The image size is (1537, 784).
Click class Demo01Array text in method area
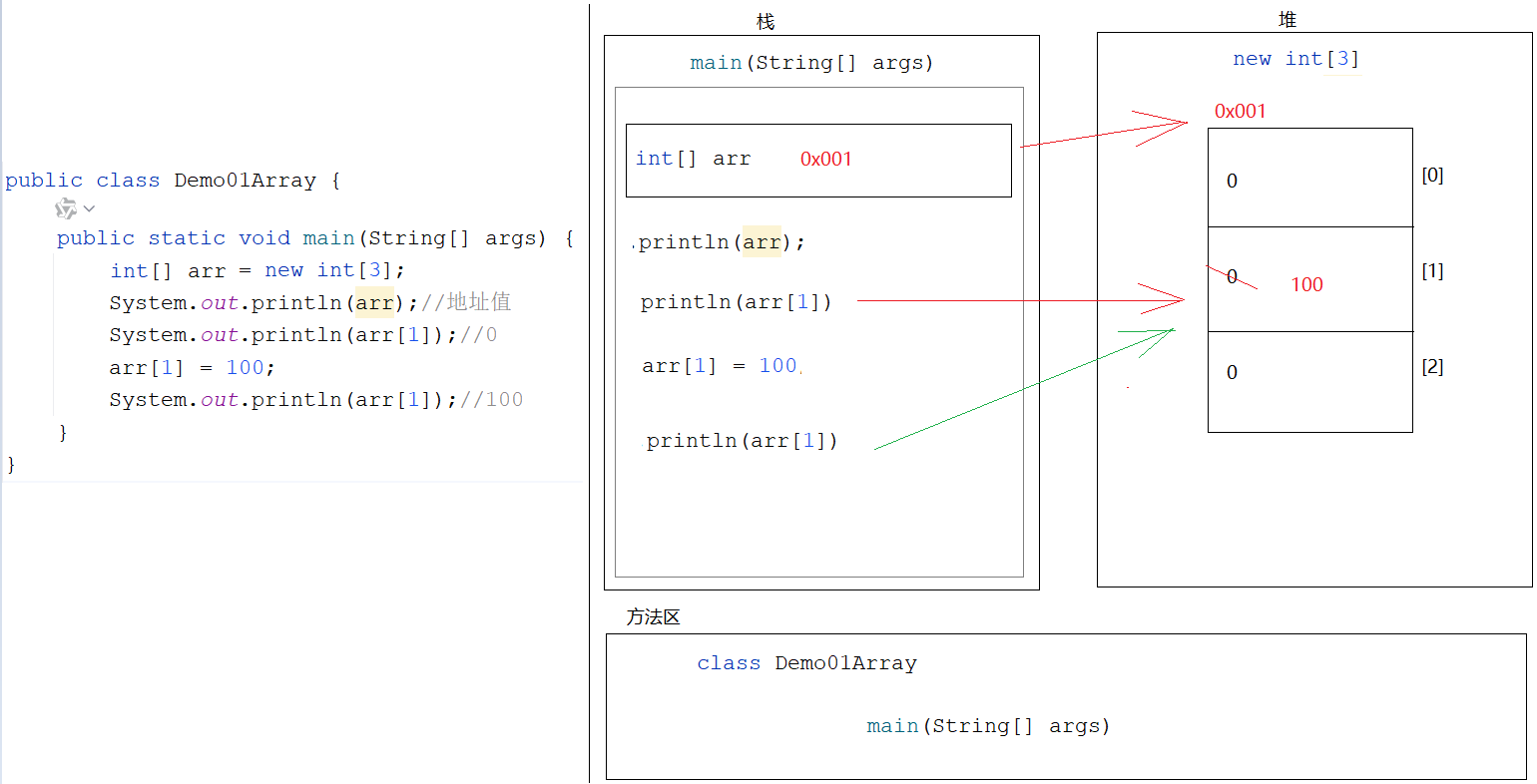[x=806, y=663]
